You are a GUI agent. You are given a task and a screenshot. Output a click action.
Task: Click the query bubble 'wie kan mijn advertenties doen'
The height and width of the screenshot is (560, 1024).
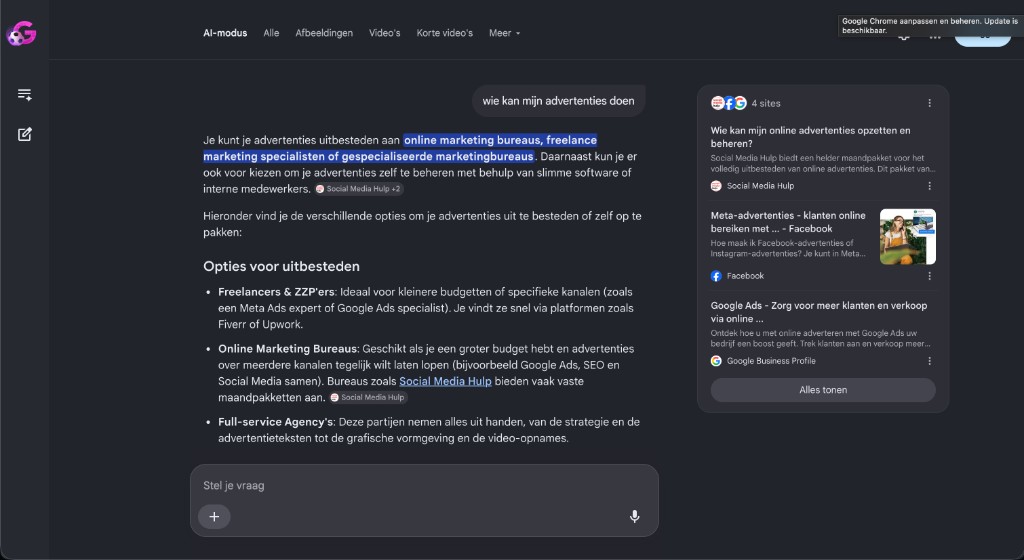558,101
